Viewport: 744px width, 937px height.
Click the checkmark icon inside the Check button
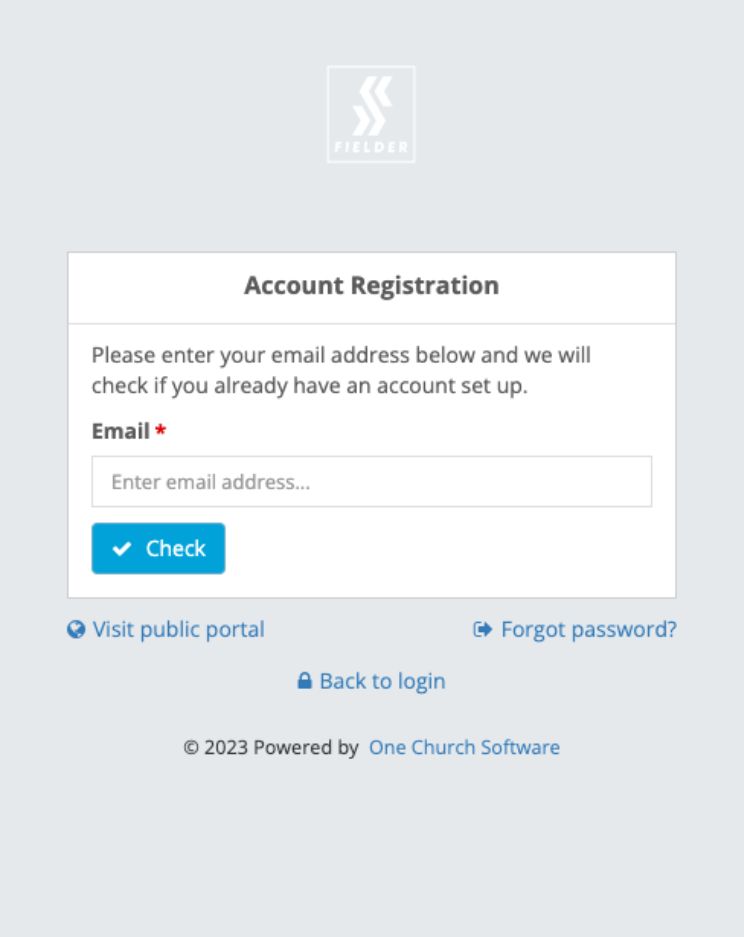point(124,548)
